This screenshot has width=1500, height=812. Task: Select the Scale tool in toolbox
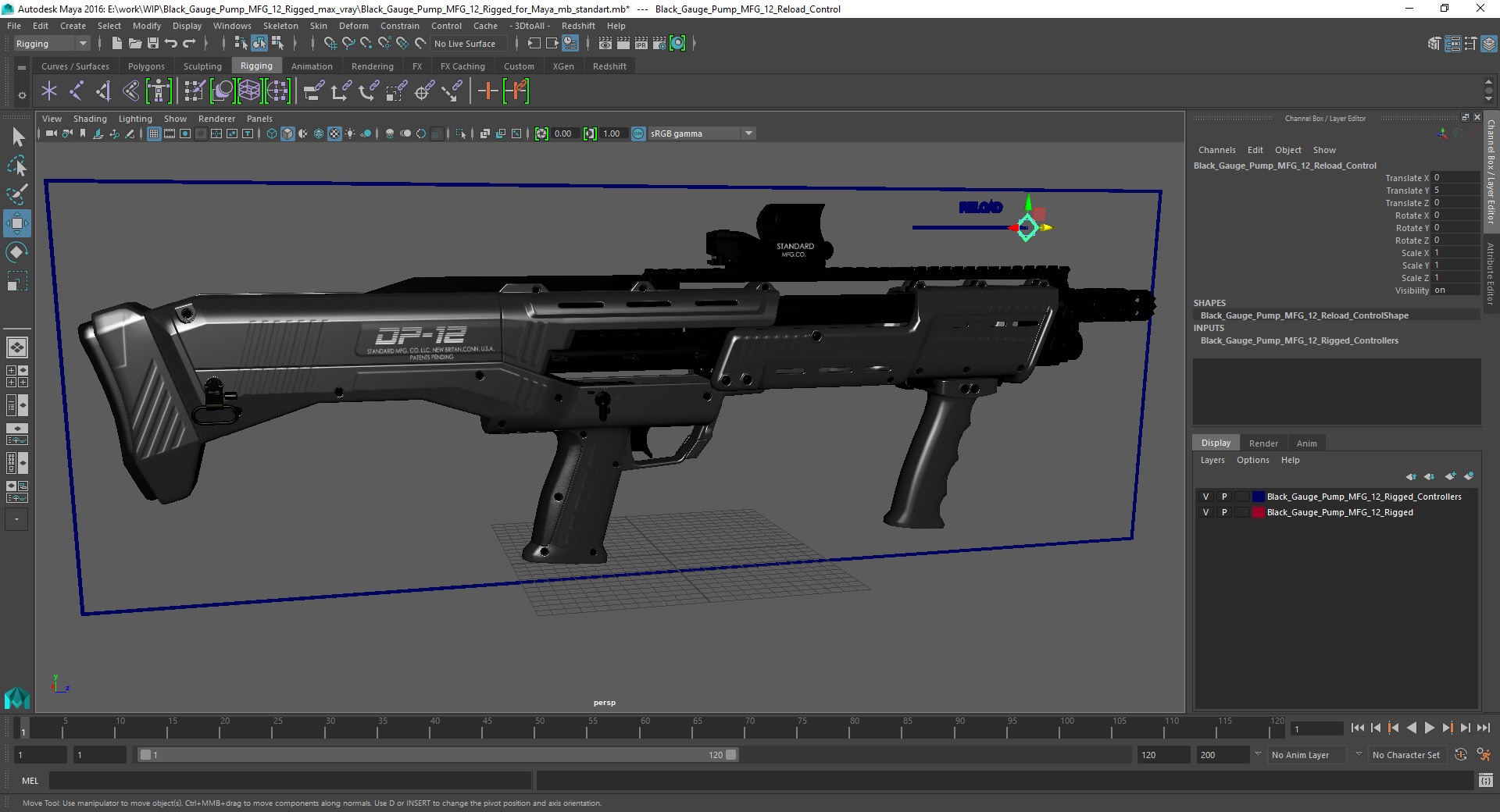17,281
